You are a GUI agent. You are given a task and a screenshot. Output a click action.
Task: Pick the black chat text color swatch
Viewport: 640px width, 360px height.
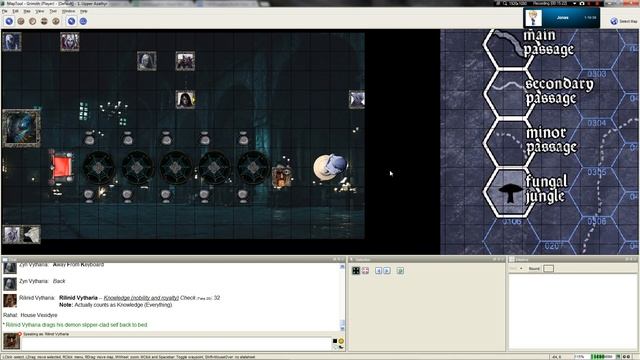[x=335, y=341]
